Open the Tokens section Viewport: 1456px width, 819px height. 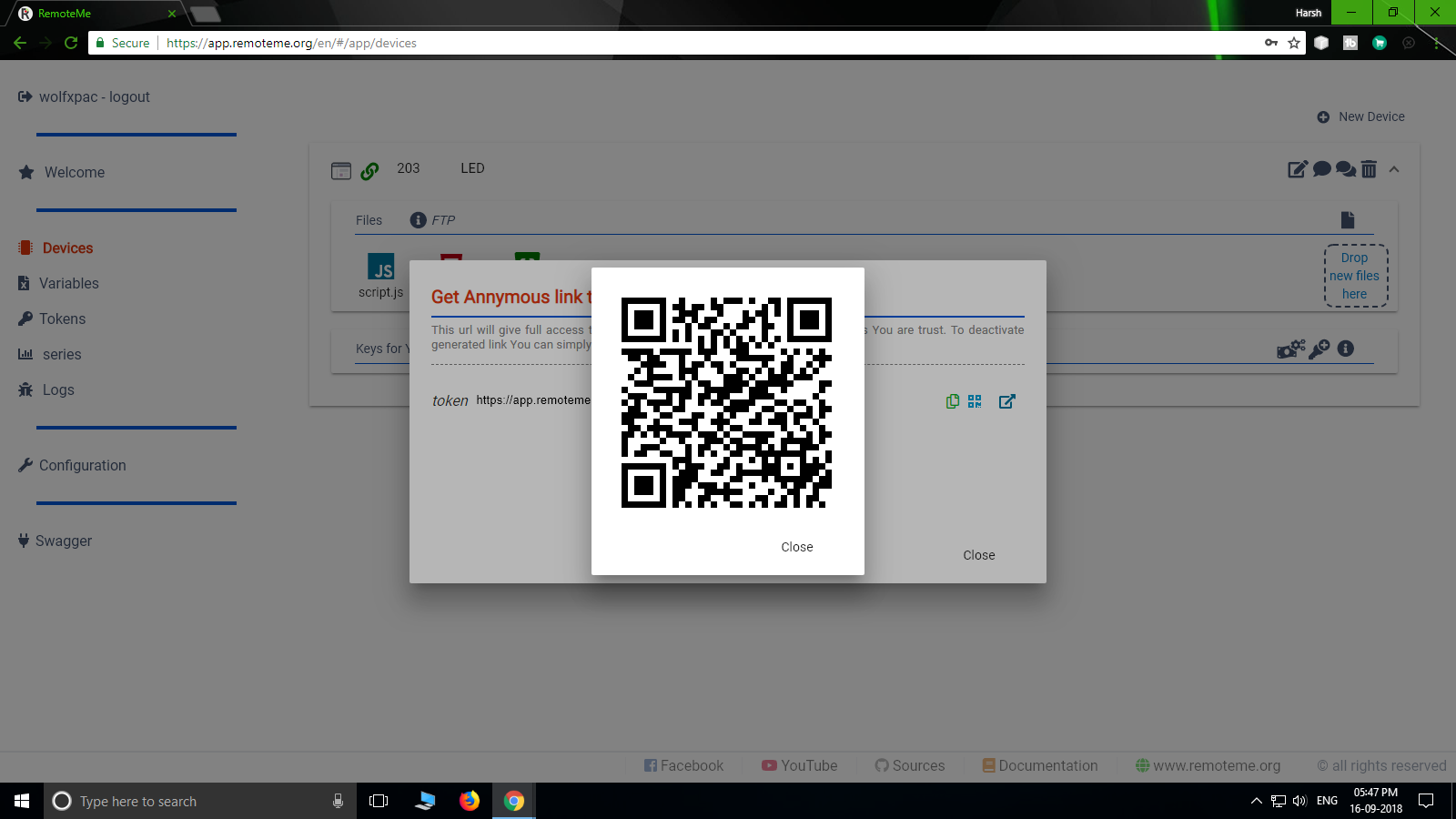click(x=52, y=318)
